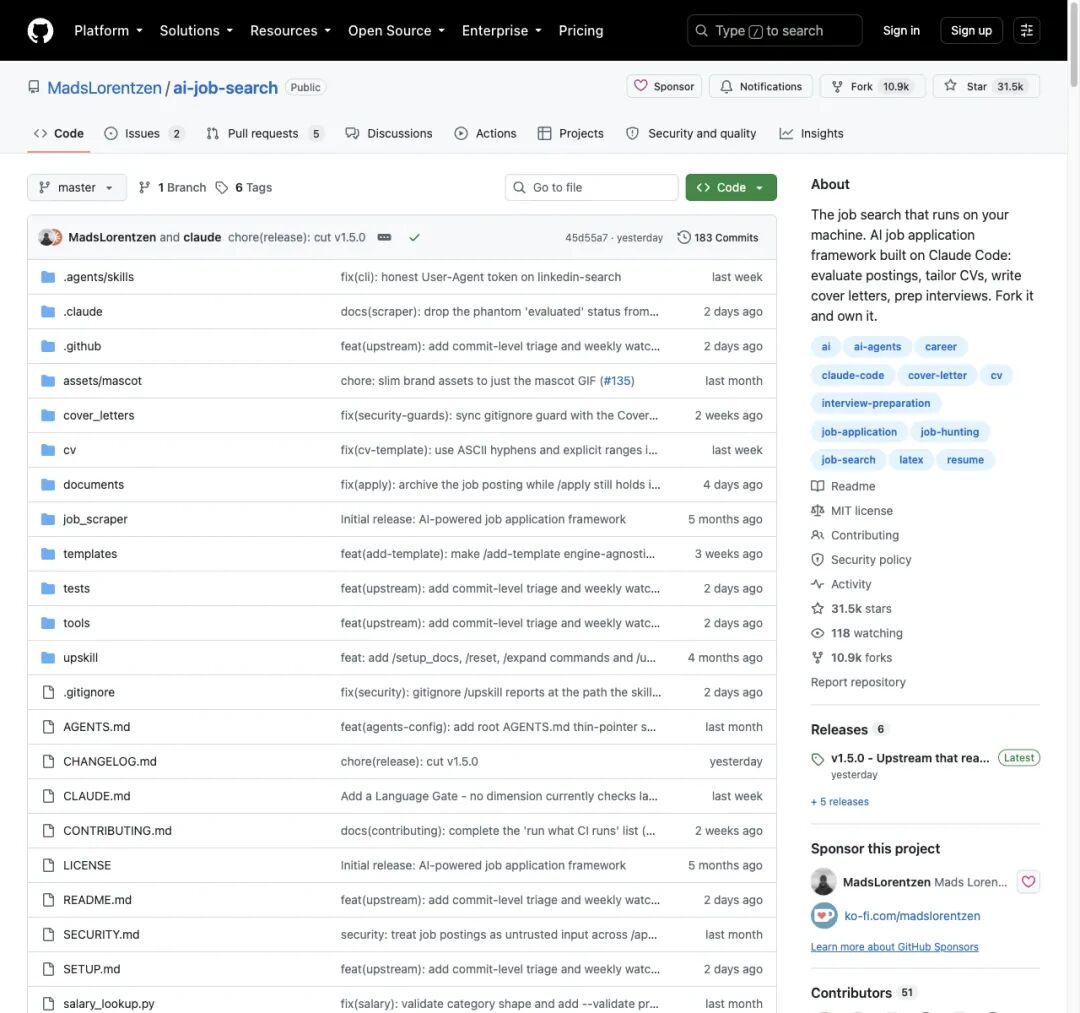Select the claude-code topic tag

tap(852, 375)
